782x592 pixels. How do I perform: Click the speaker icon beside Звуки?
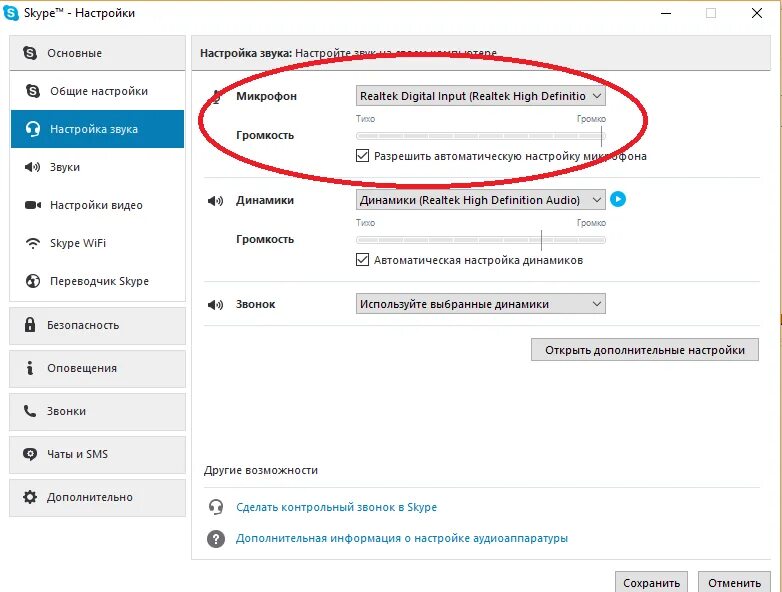pos(32,167)
